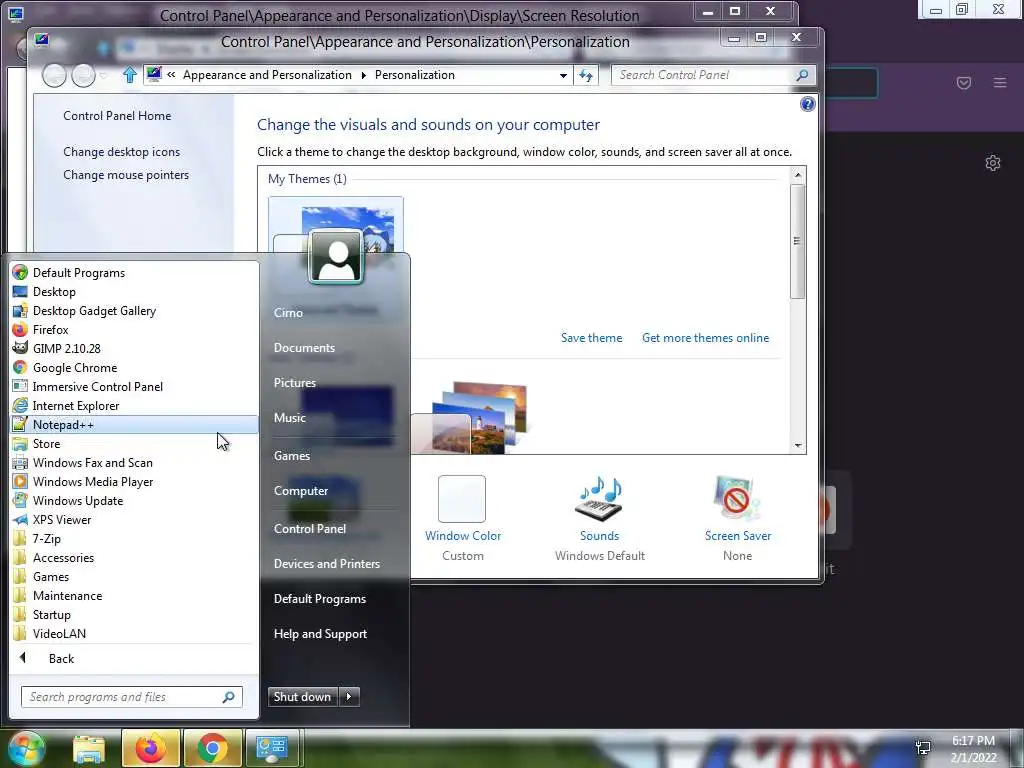
Task: Click Change mouse pointers link
Action: point(126,174)
